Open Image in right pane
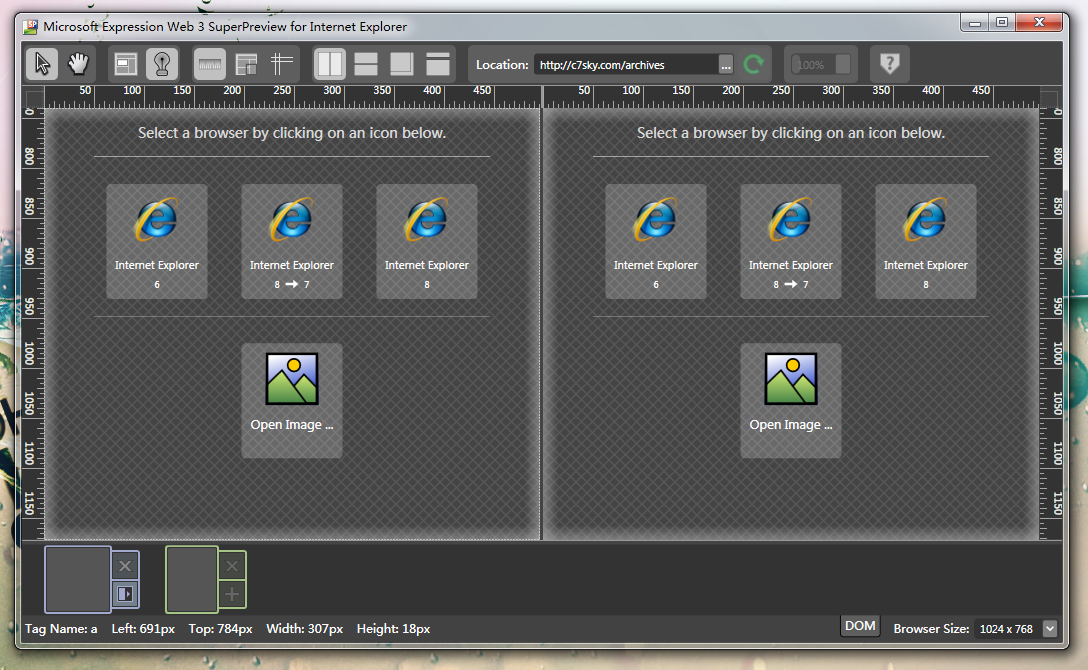This screenshot has height=670, width=1088. point(790,400)
